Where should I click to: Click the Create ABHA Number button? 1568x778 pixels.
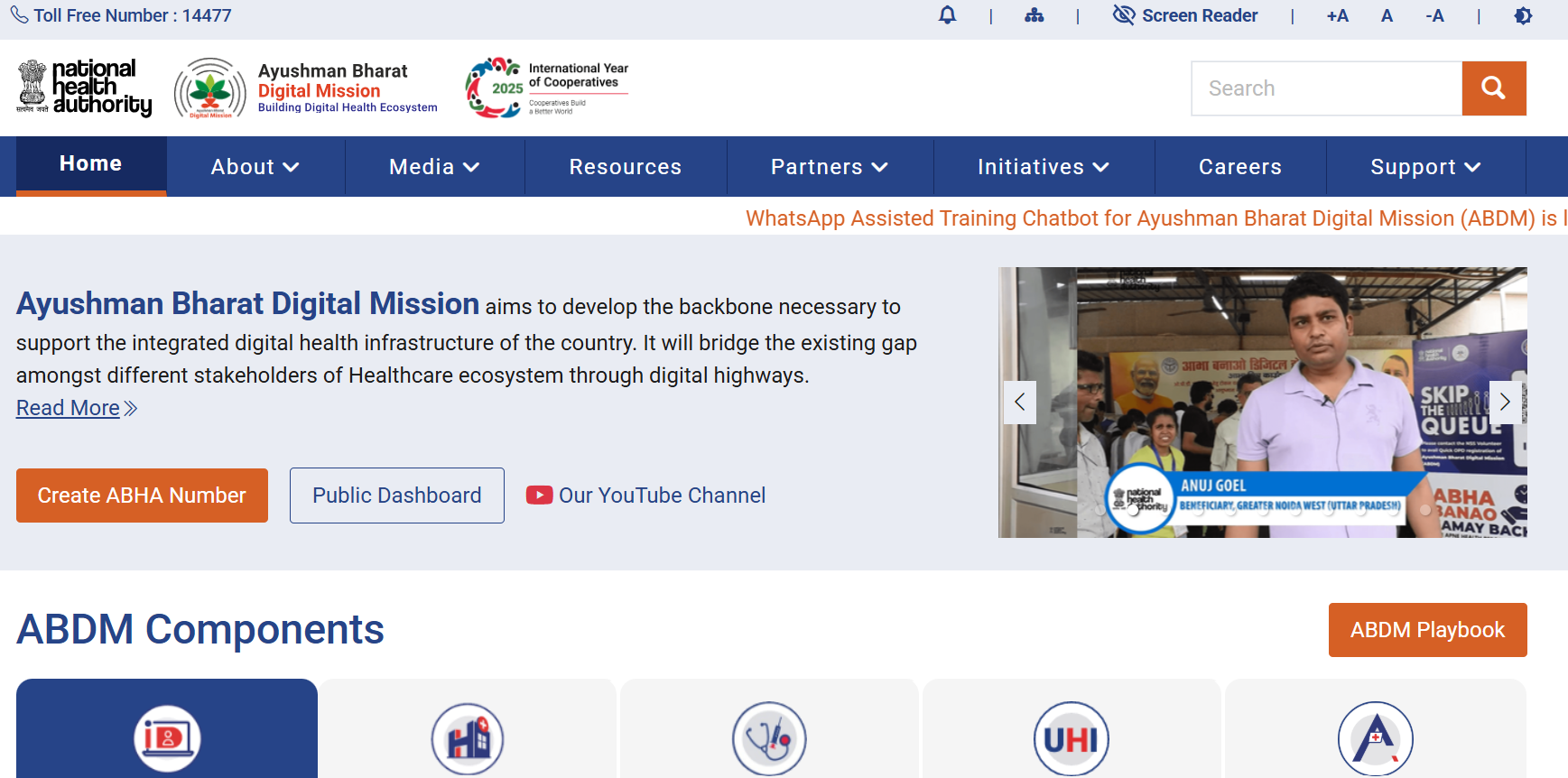coord(142,496)
